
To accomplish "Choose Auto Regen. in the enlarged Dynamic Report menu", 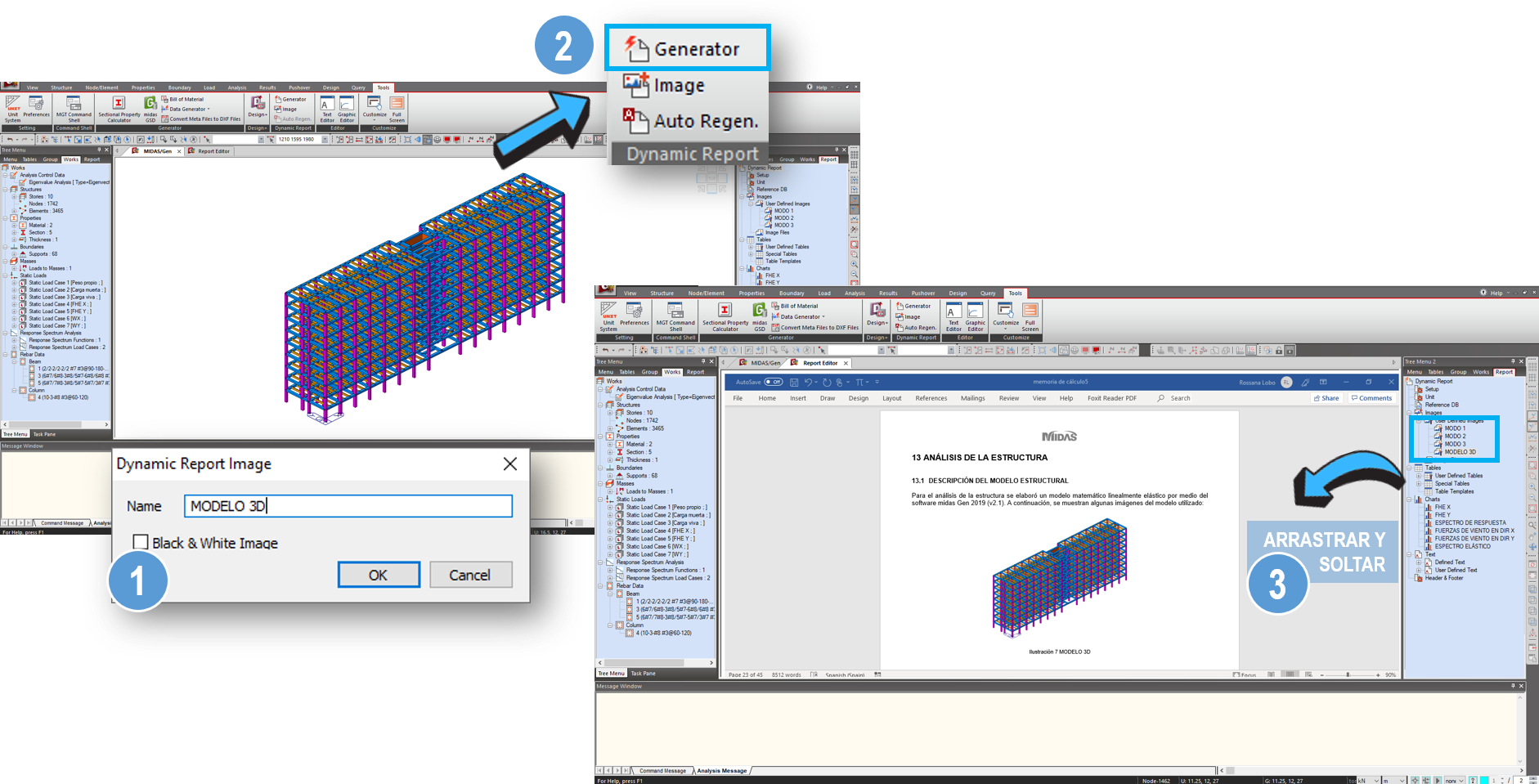I will coord(691,121).
